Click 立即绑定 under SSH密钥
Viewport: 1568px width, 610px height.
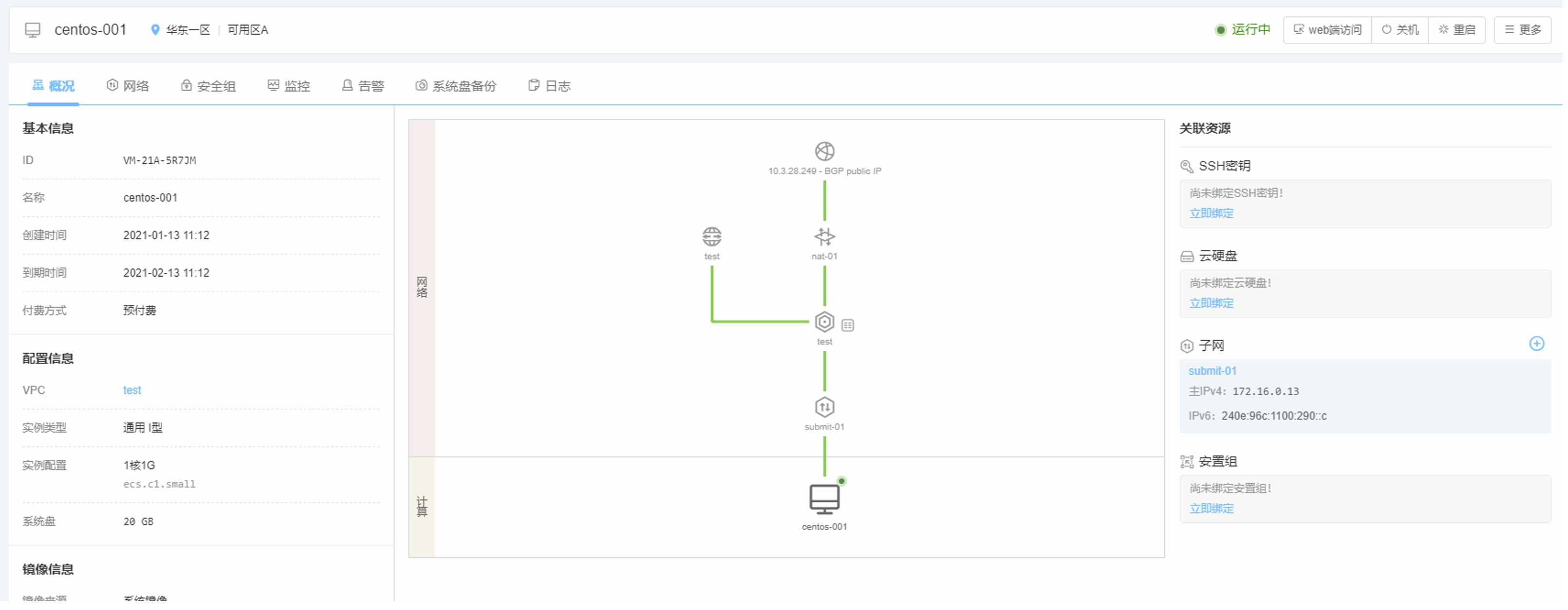click(x=1212, y=214)
